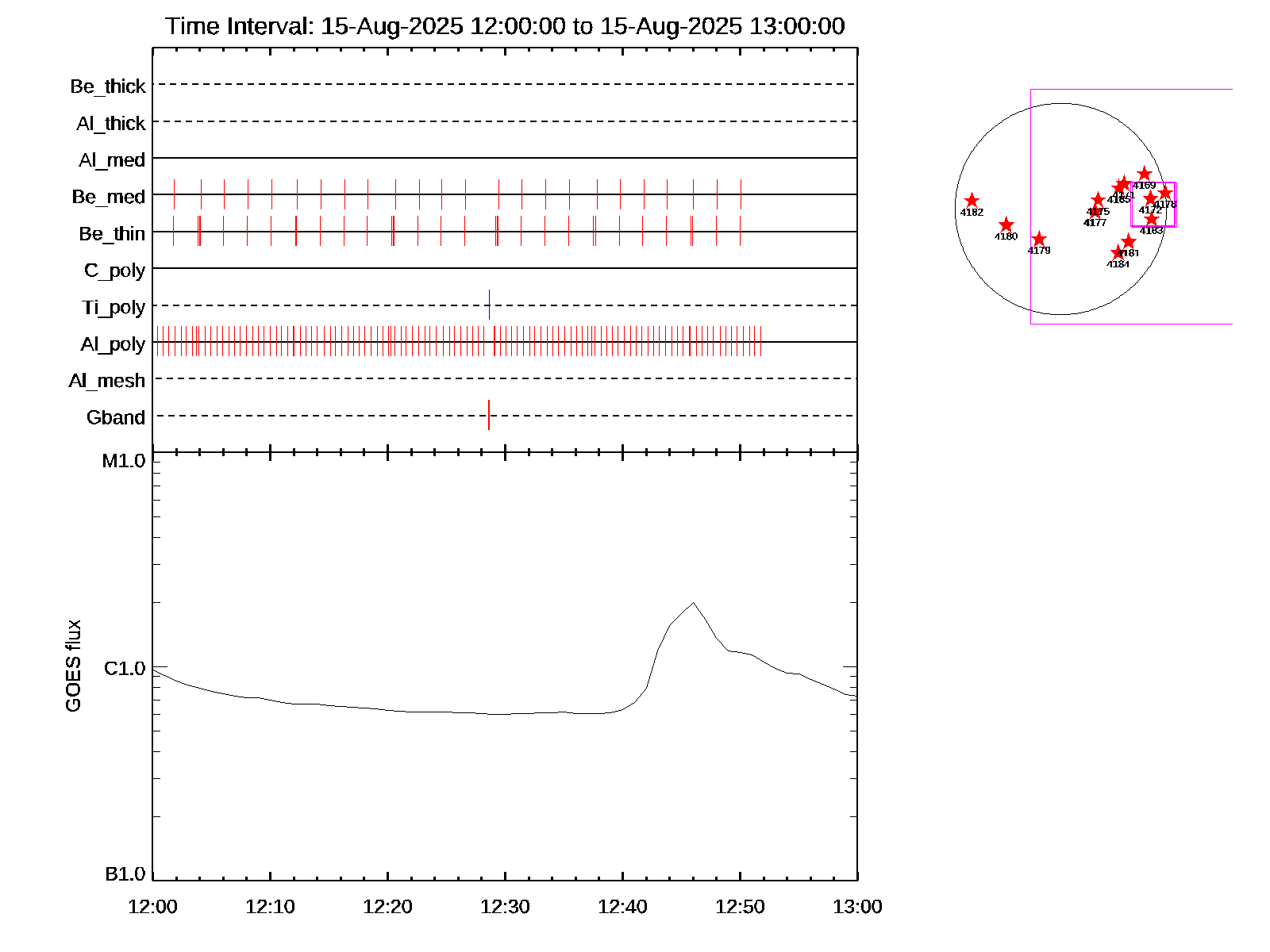This screenshot has height=952, width=1270.
Task: Click the star marker for region 4183
Action: pyautogui.click(x=1151, y=220)
